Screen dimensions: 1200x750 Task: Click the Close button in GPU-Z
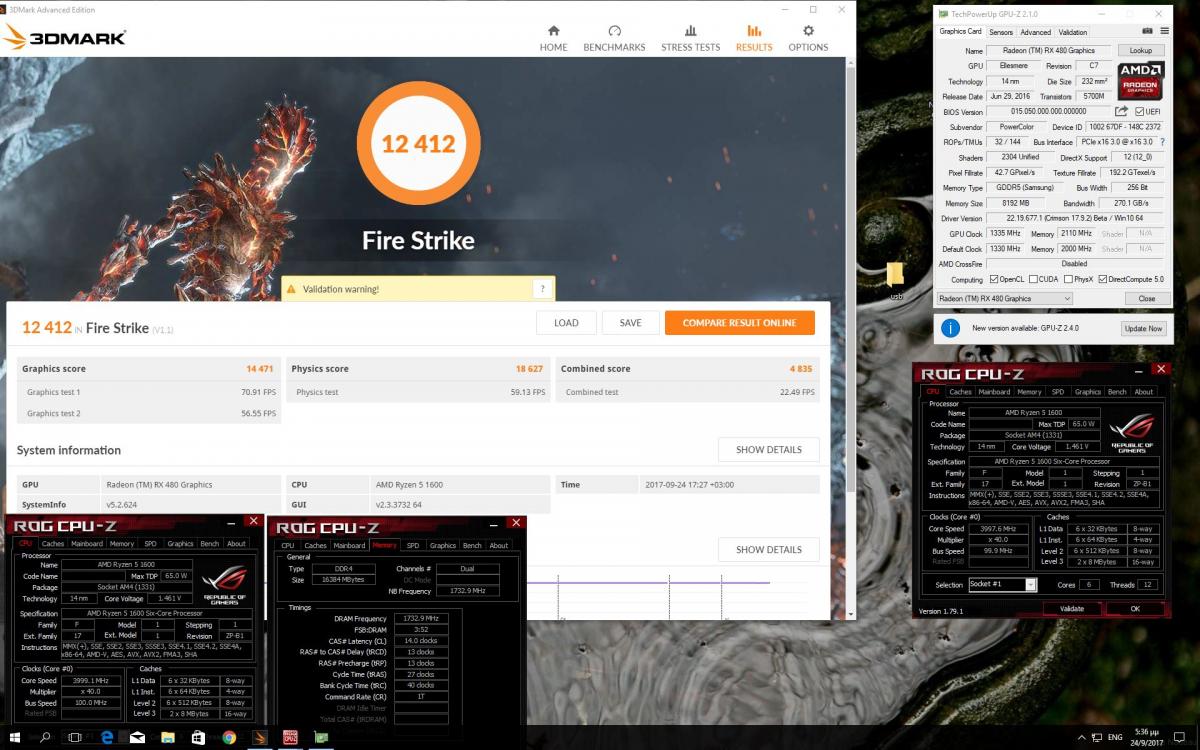(1147, 298)
